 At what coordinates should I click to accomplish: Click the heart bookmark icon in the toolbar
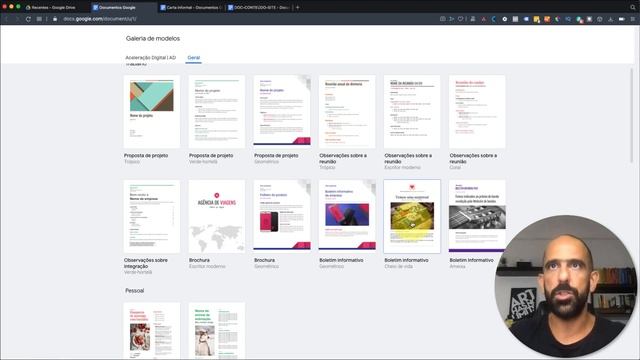(461, 19)
